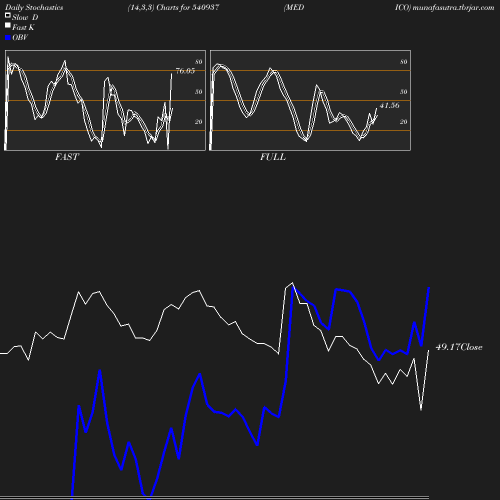
Task: Click the 50 level label in FULL chart
Action: 404,92
